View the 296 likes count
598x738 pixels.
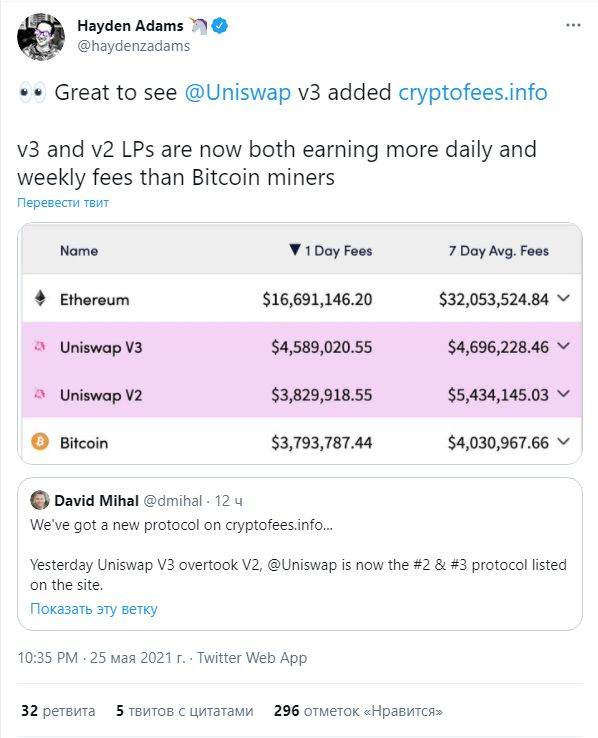(358, 711)
